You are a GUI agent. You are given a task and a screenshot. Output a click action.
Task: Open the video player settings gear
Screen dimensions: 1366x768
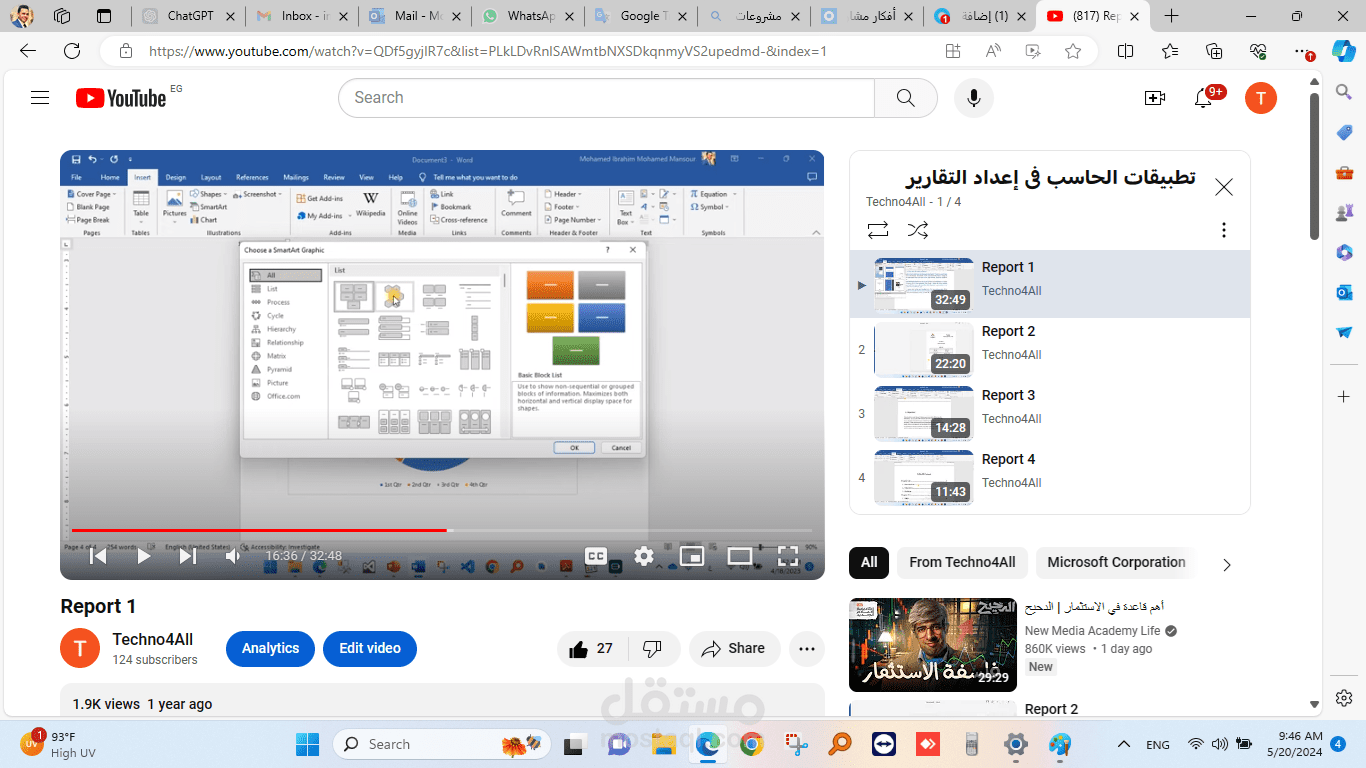coord(644,556)
